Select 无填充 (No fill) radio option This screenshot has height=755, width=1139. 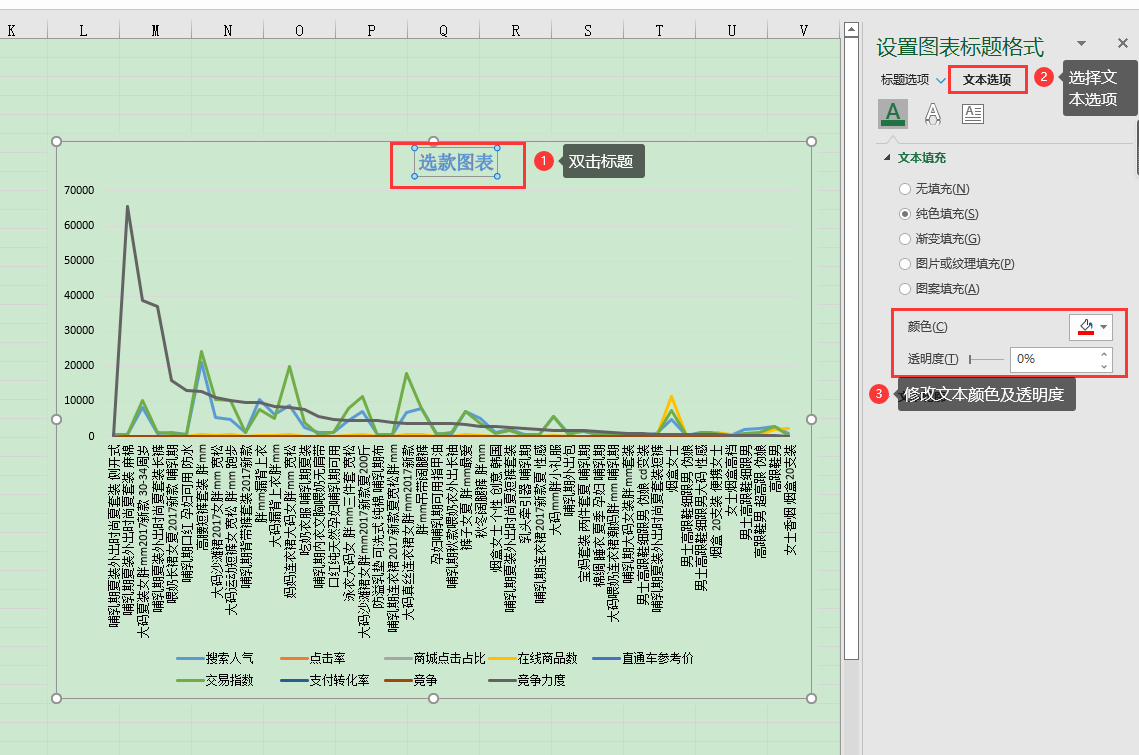pos(905,189)
